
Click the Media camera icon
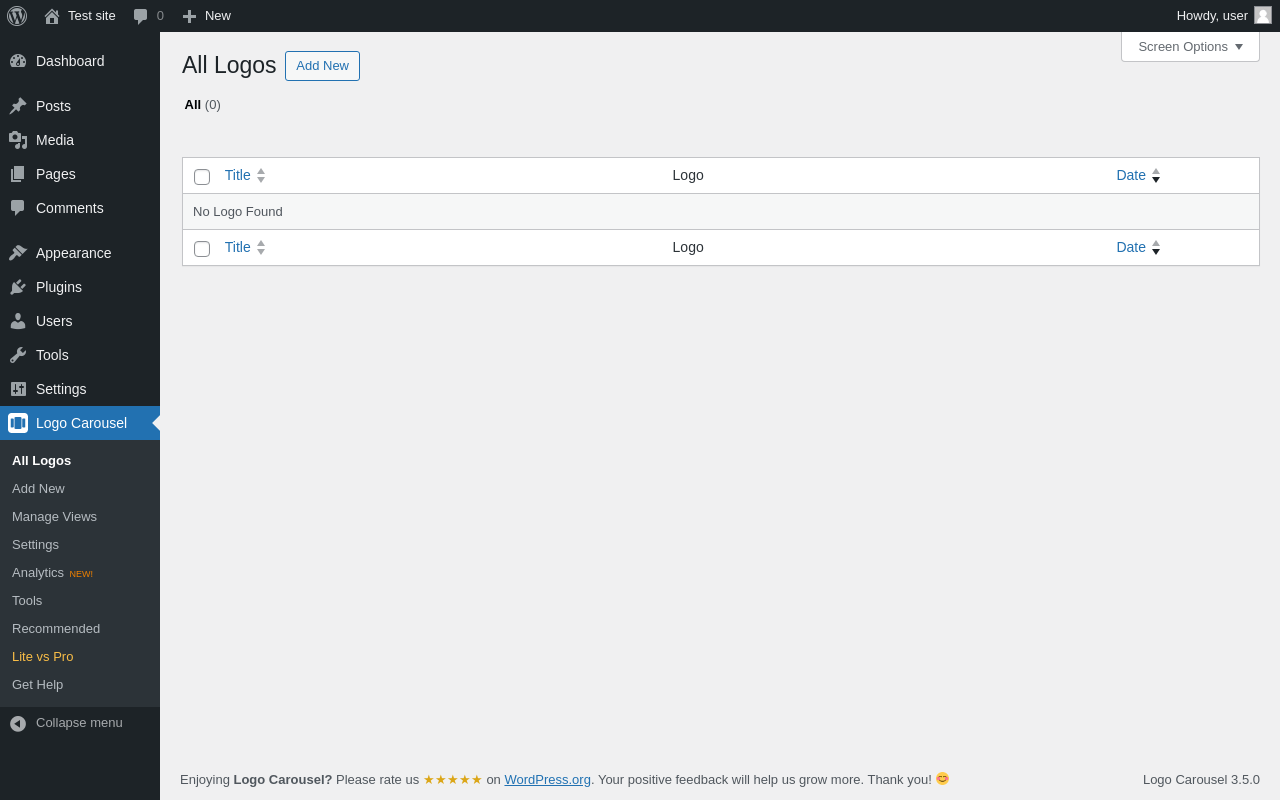pos(18,140)
